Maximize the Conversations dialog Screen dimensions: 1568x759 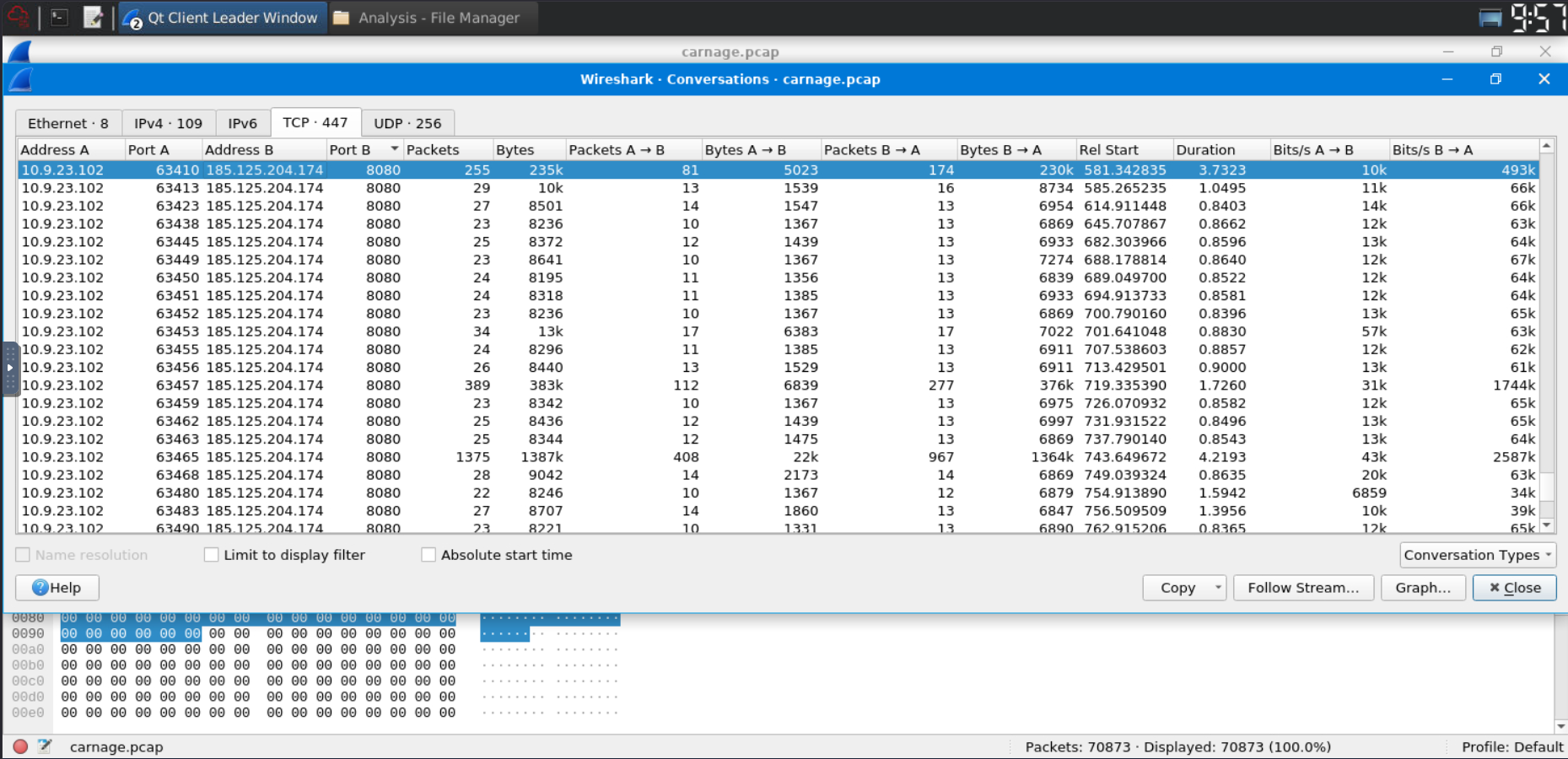point(1495,79)
